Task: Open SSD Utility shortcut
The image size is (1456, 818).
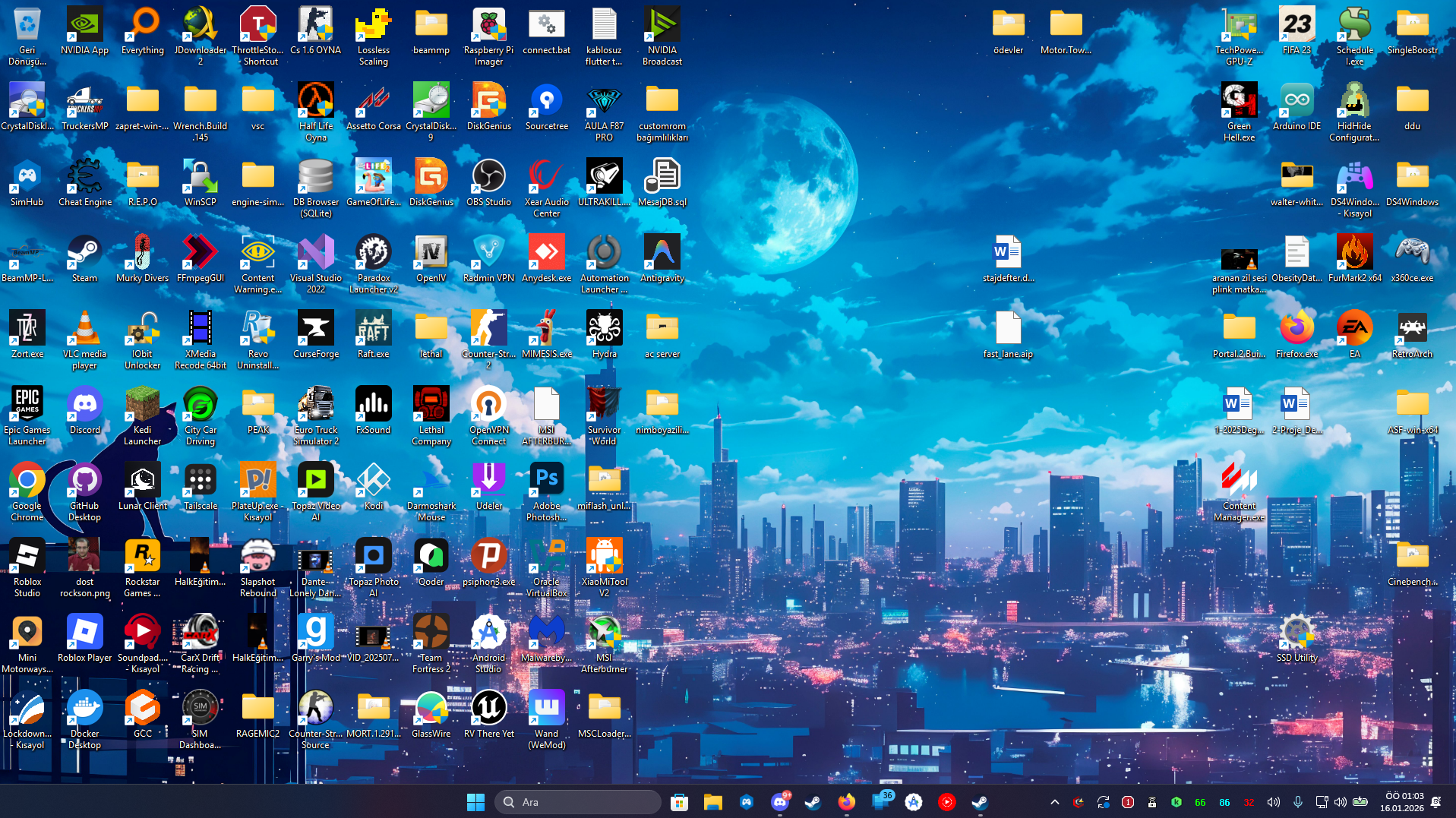Action: (x=1297, y=639)
